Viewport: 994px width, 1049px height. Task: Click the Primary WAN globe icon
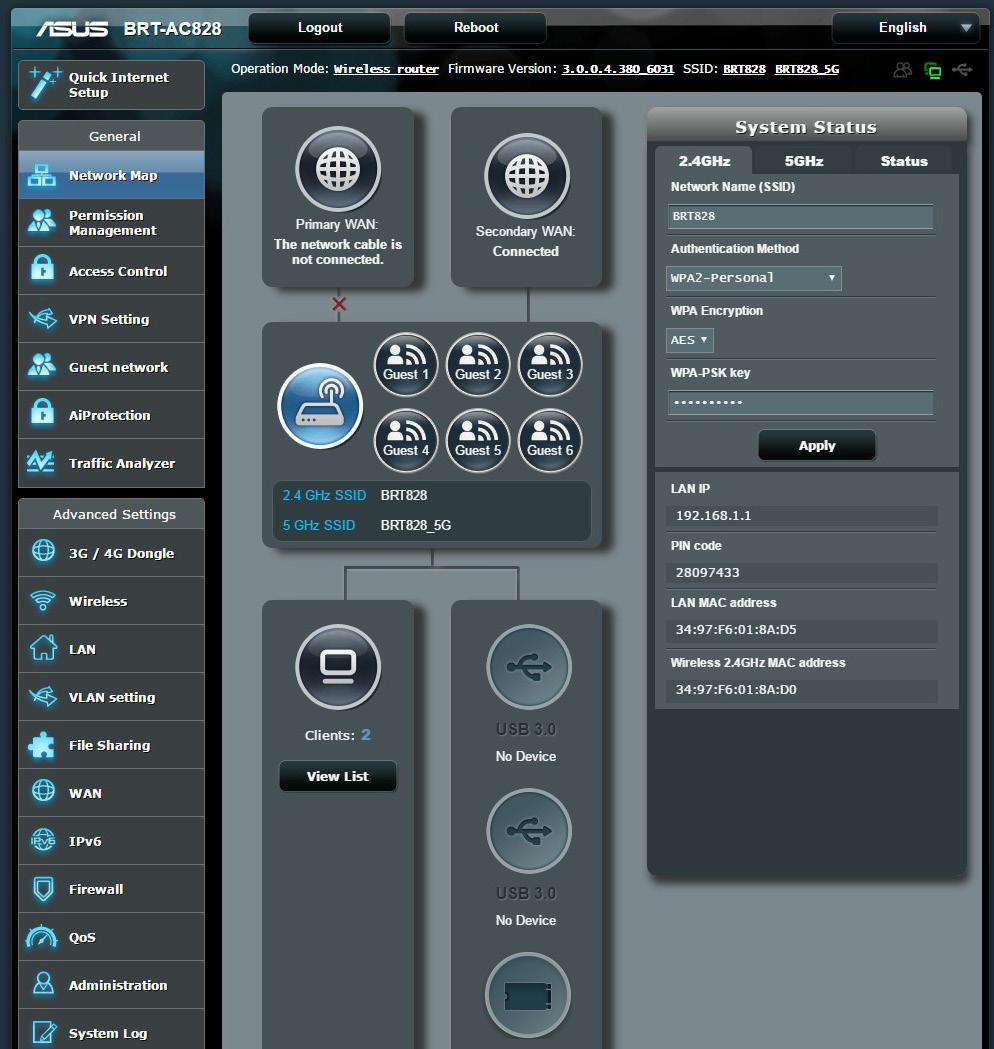338,169
